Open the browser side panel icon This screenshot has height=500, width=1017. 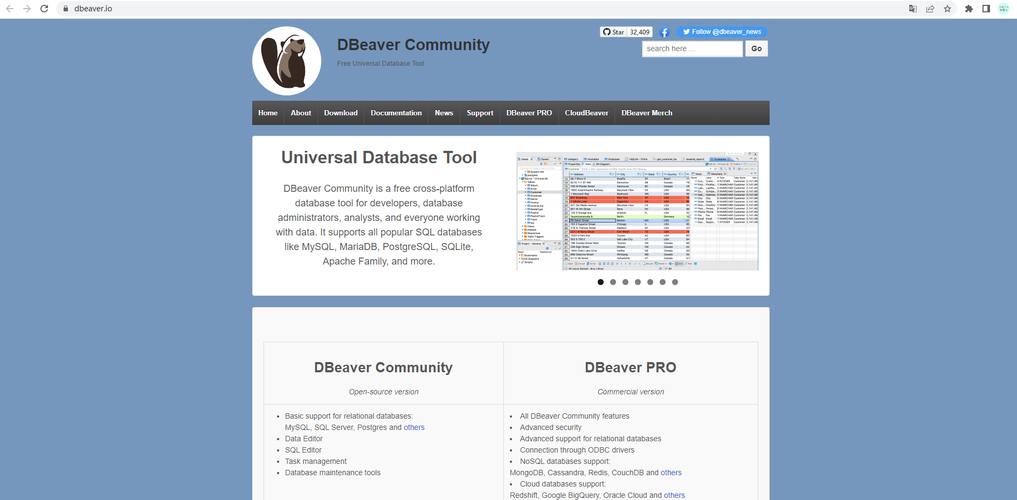click(986, 9)
